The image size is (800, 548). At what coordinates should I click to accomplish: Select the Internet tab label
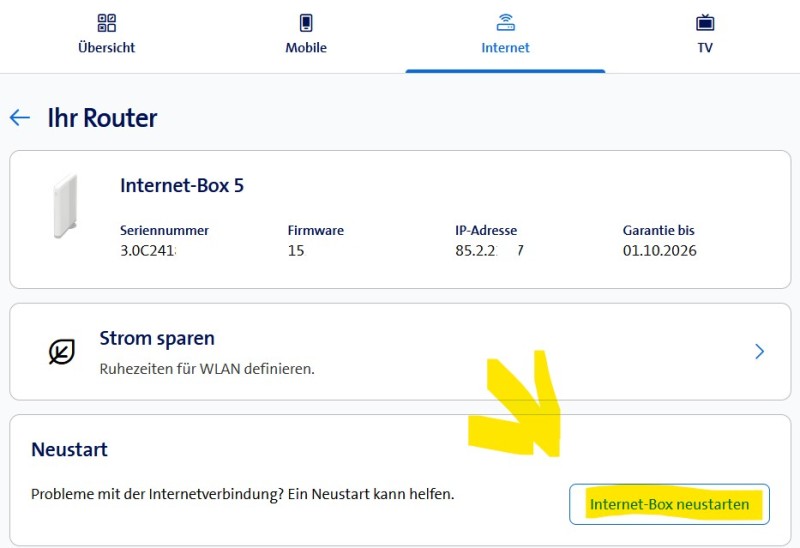click(505, 47)
